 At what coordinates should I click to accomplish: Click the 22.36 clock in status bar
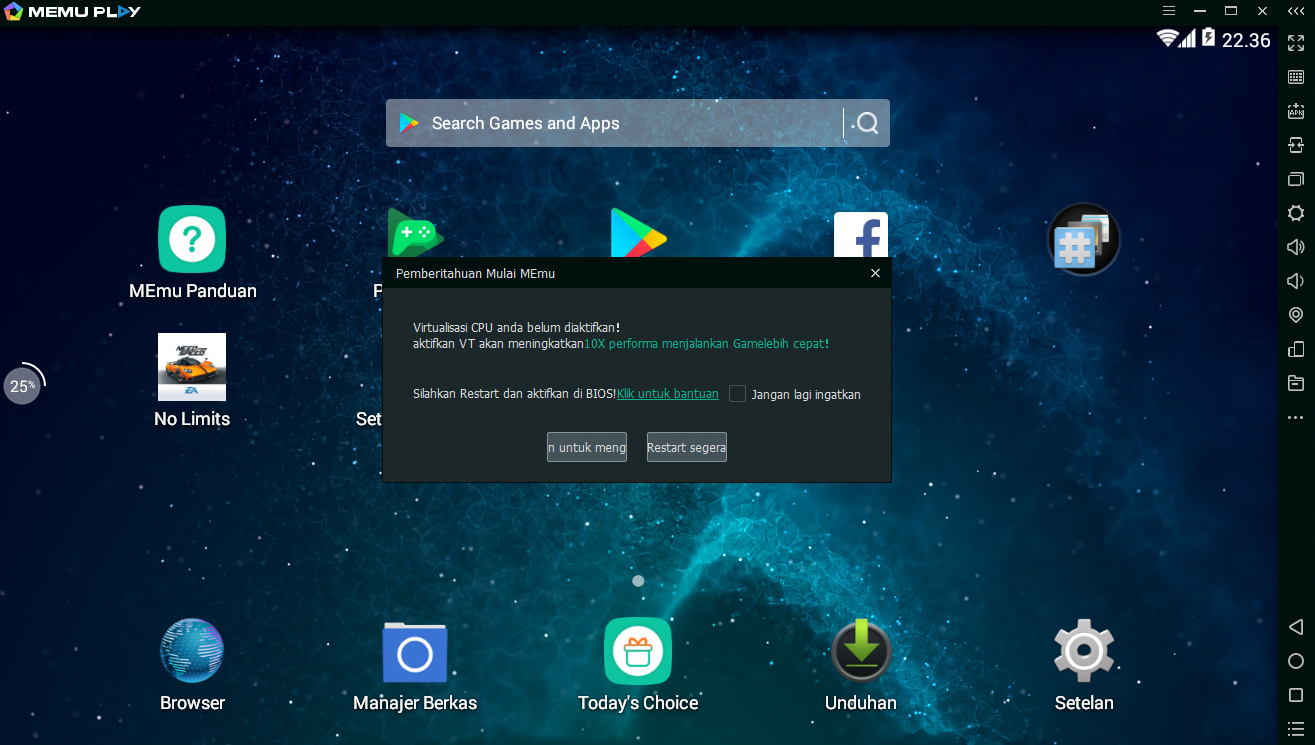tap(1246, 40)
